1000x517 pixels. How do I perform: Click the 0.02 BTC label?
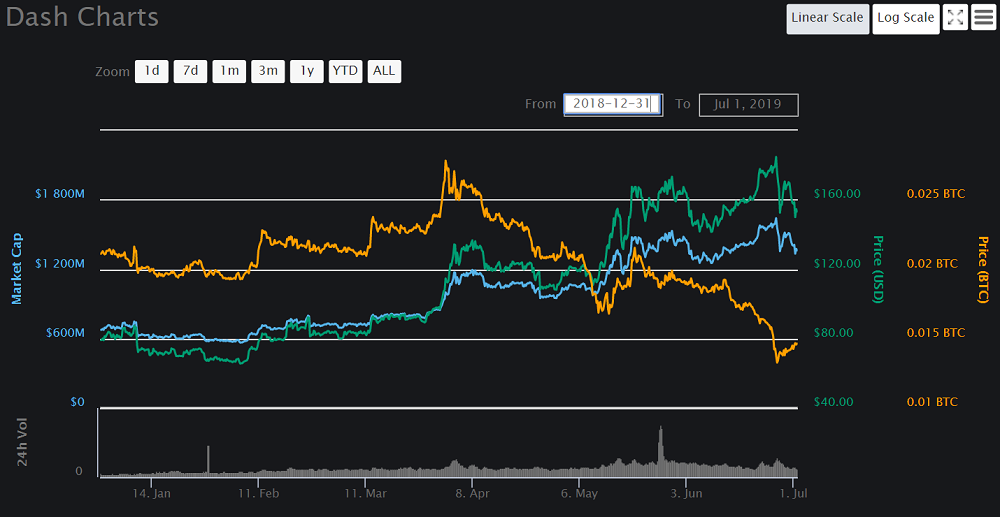(x=932, y=263)
